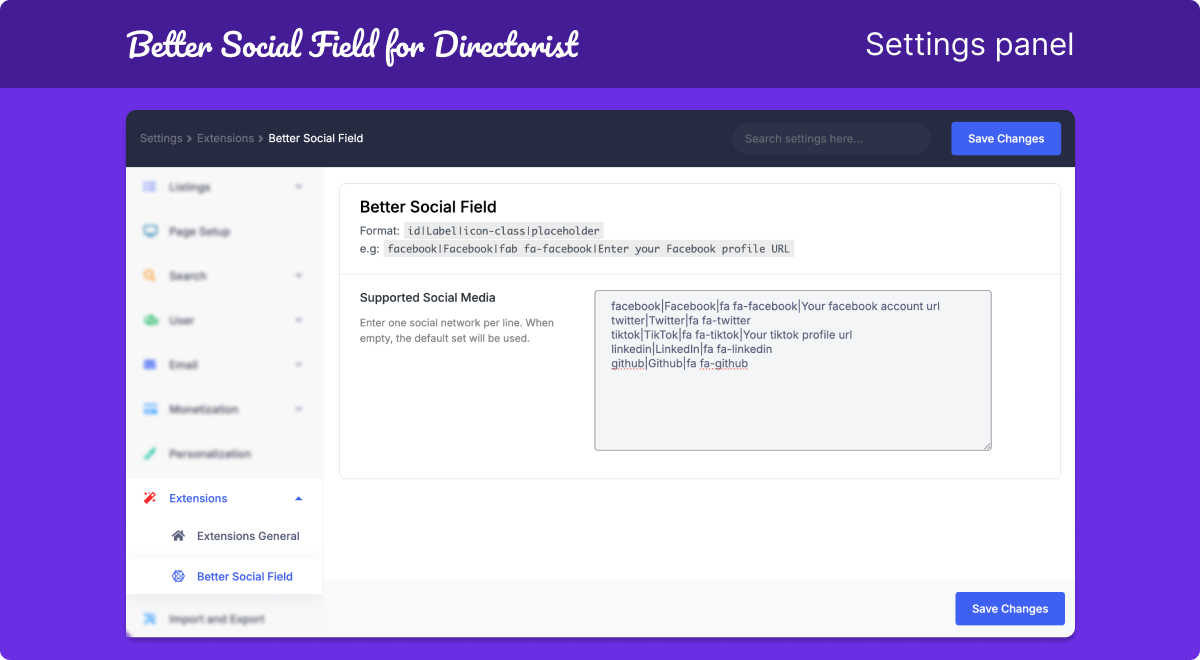This screenshot has height=660, width=1200.
Task: Open Settings from the breadcrumb
Action: click(x=161, y=138)
